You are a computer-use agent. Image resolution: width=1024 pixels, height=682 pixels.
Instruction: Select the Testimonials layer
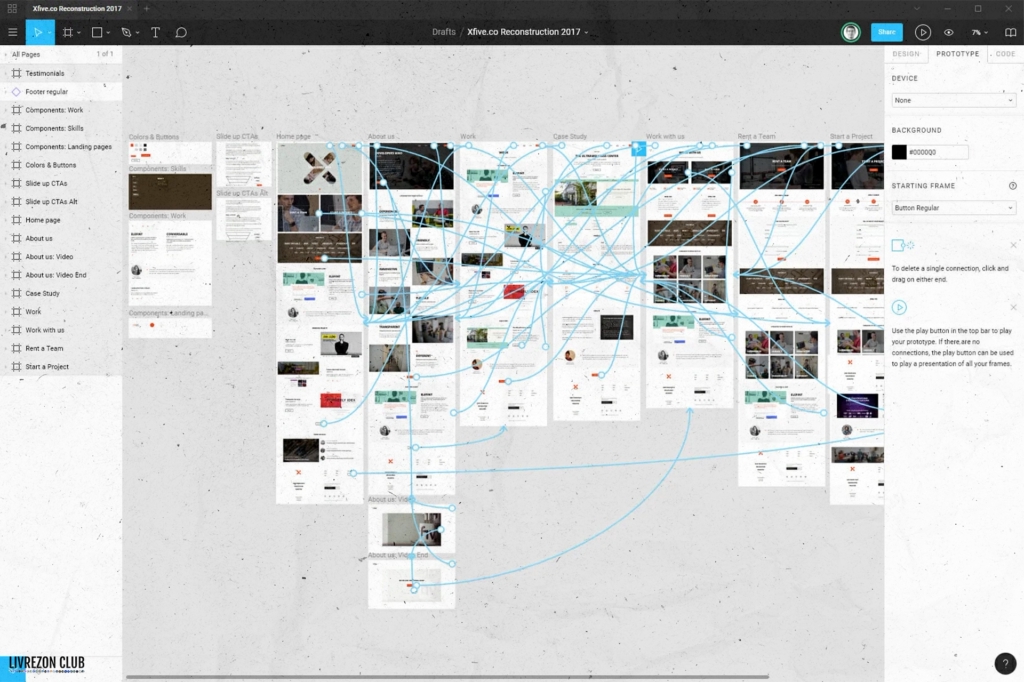click(61, 73)
